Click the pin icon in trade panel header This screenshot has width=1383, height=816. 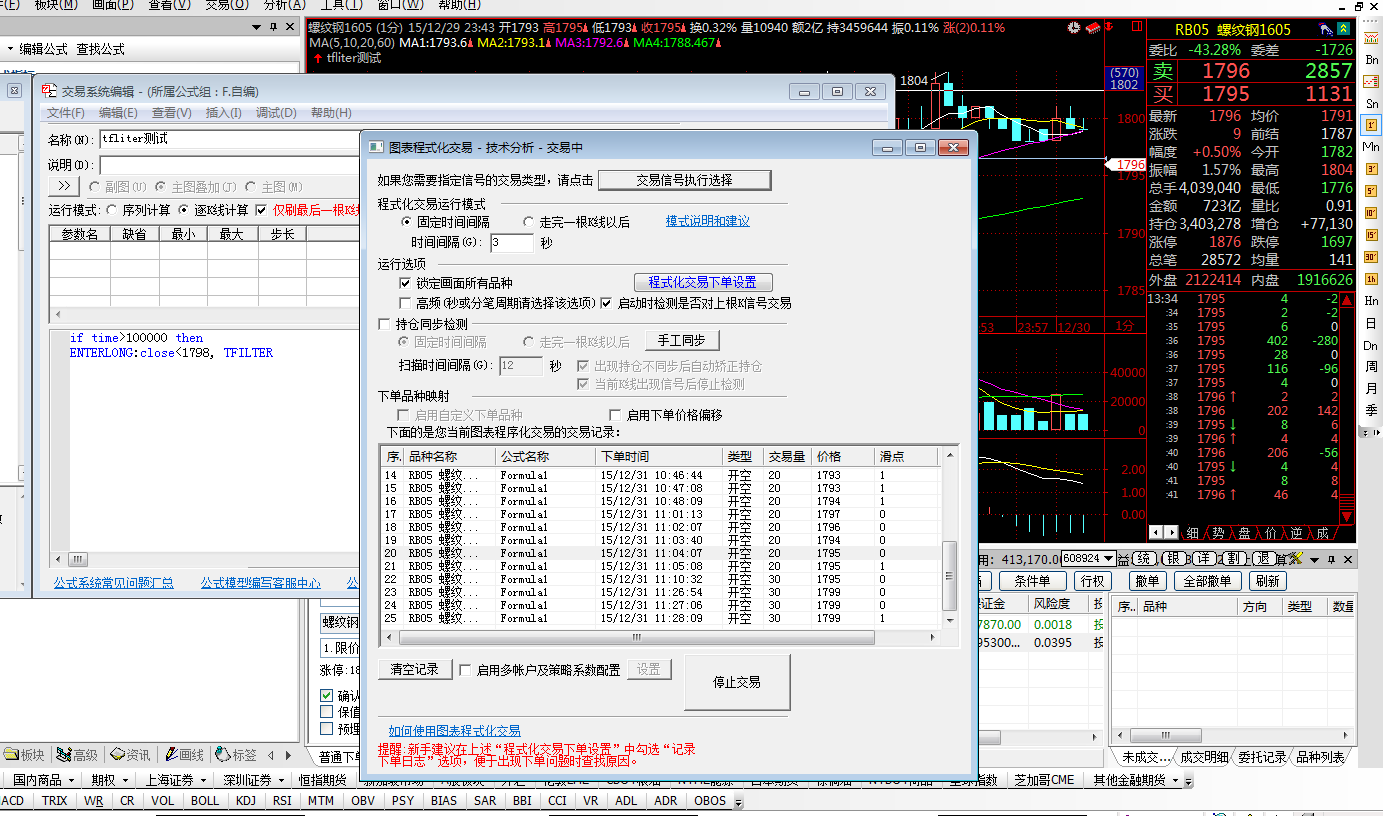[x=1331, y=560]
